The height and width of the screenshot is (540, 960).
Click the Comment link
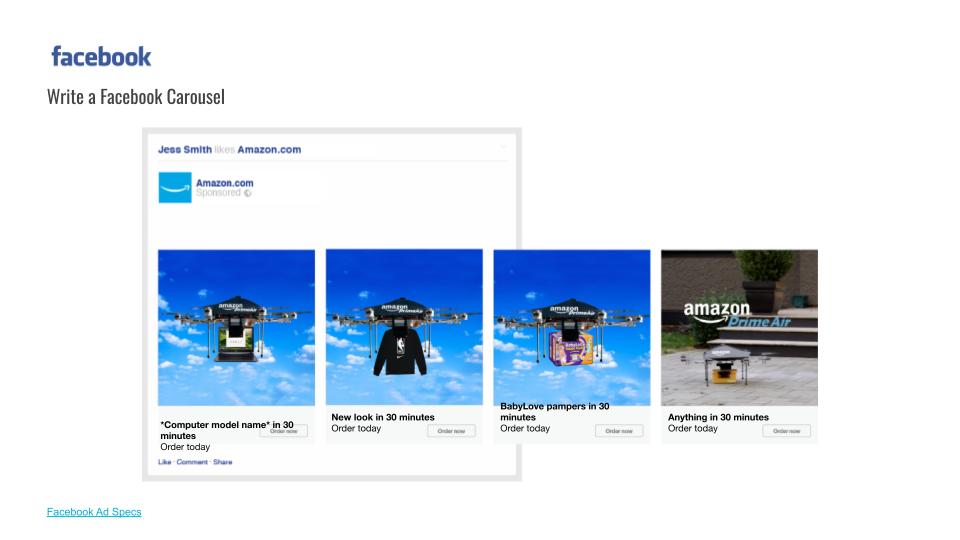point(192,462)
